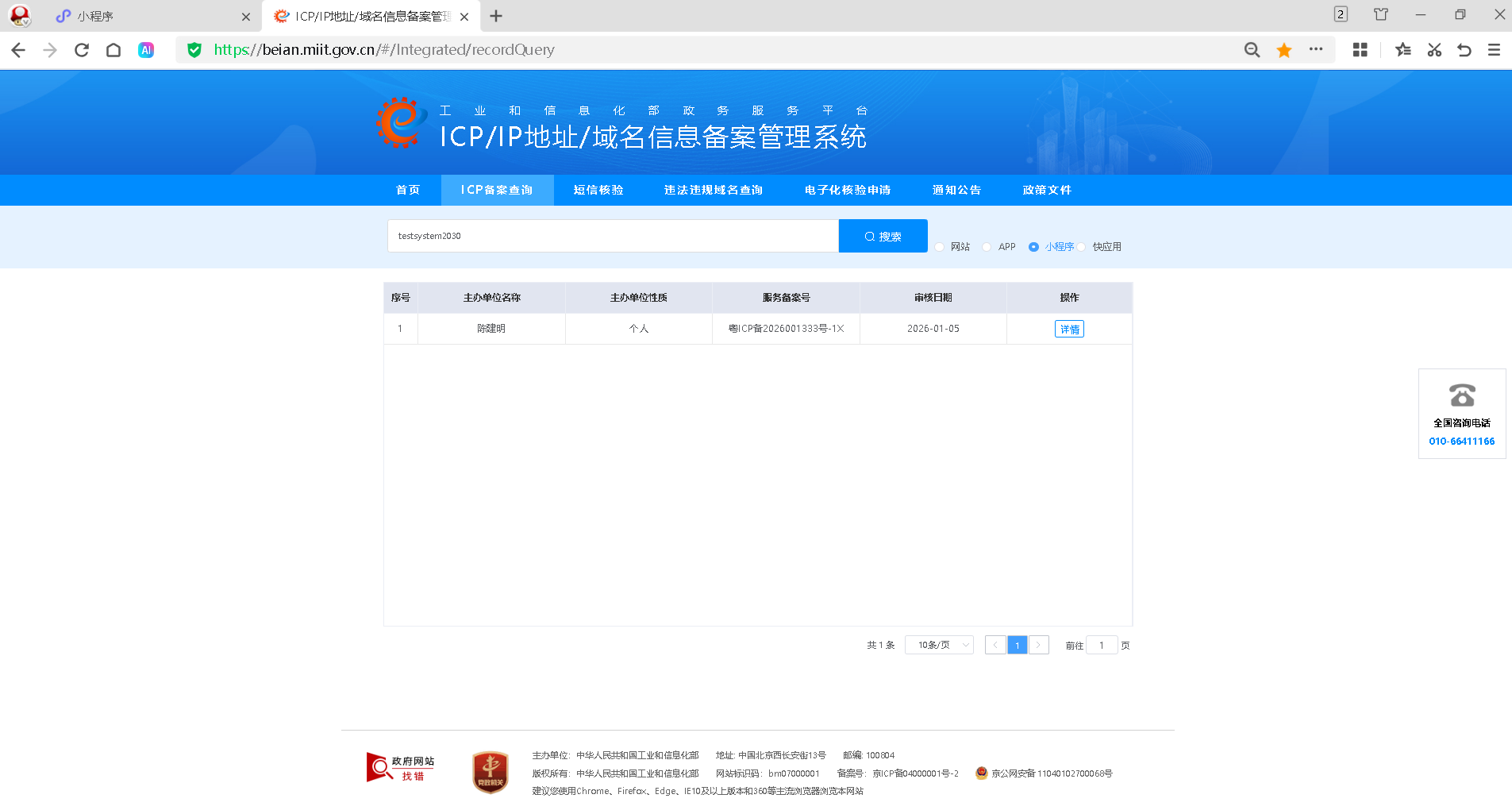Screen dimensions: 1512x810
Task: Click the browser refresh icon
Action: coord(82,50)
